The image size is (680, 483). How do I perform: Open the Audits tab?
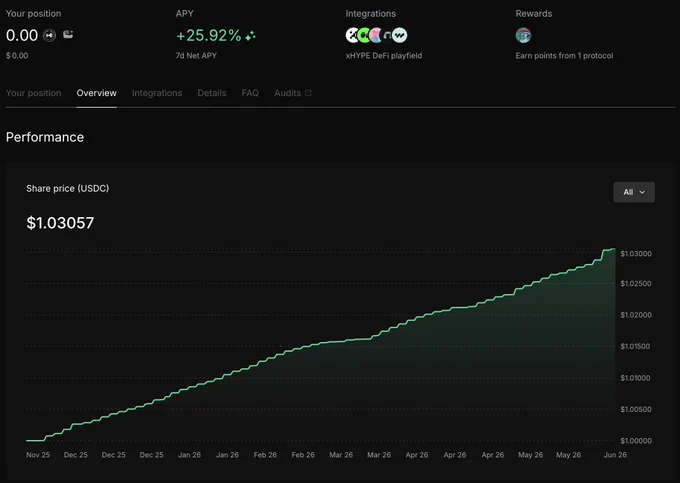pyautogui.click(x=288, y=93)
